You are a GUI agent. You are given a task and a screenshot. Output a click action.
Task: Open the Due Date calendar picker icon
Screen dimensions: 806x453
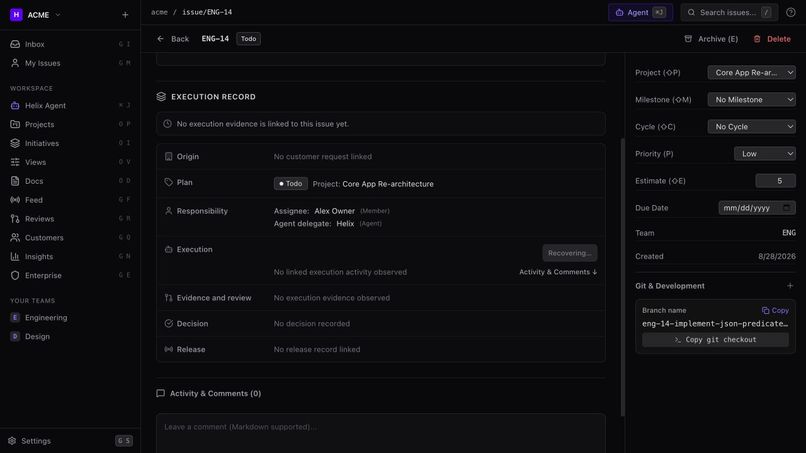(x=786, y=208)
